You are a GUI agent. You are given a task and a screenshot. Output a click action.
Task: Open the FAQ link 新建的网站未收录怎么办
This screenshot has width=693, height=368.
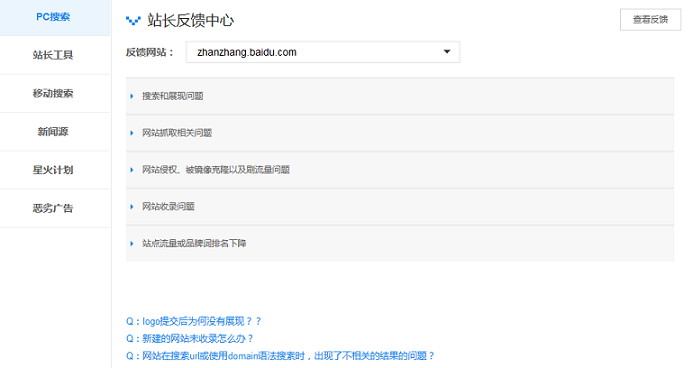[190, 338]
